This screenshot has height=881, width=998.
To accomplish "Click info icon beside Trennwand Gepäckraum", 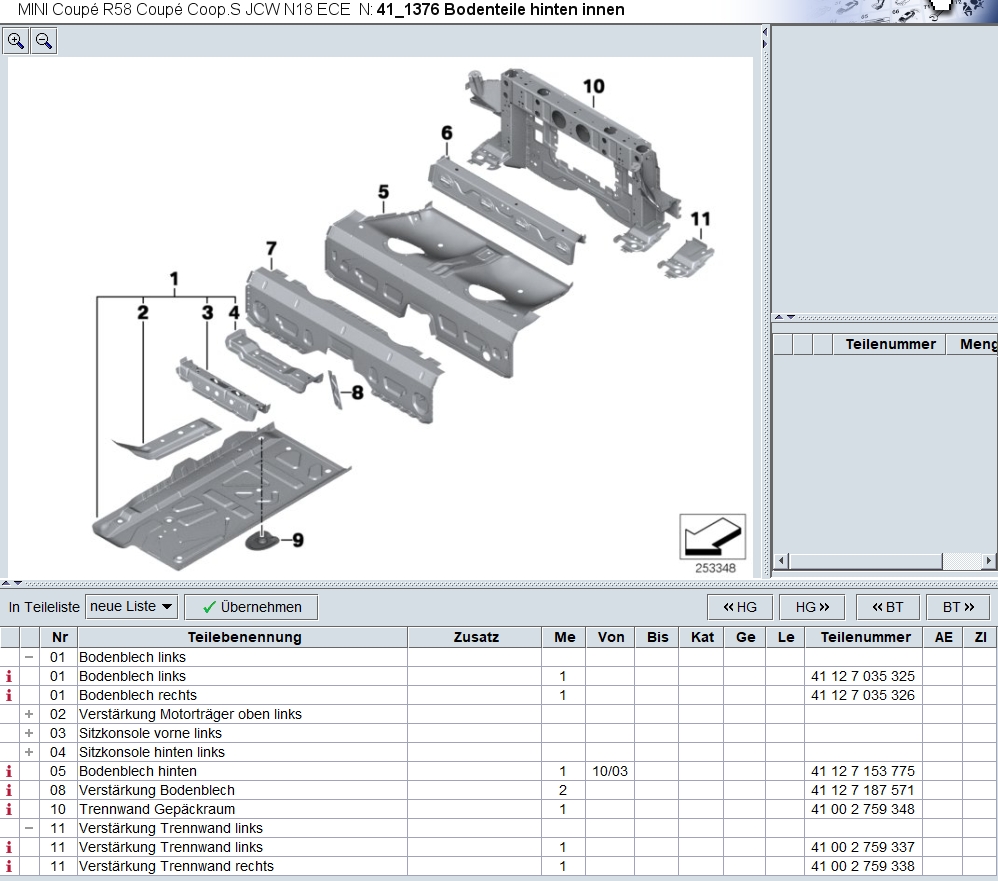I will coord(9,809).
